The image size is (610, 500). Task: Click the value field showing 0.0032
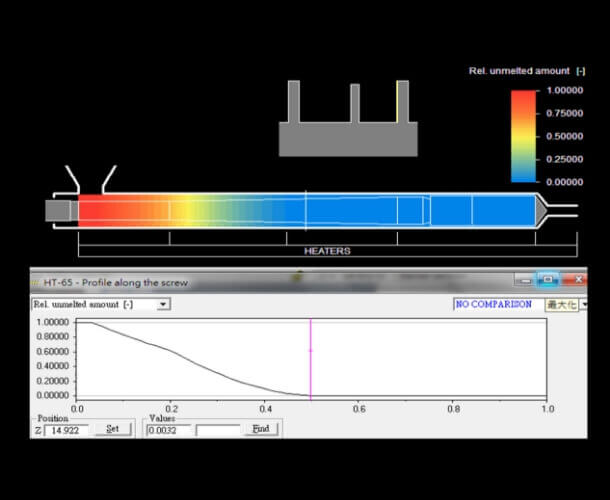pos(168,430)
